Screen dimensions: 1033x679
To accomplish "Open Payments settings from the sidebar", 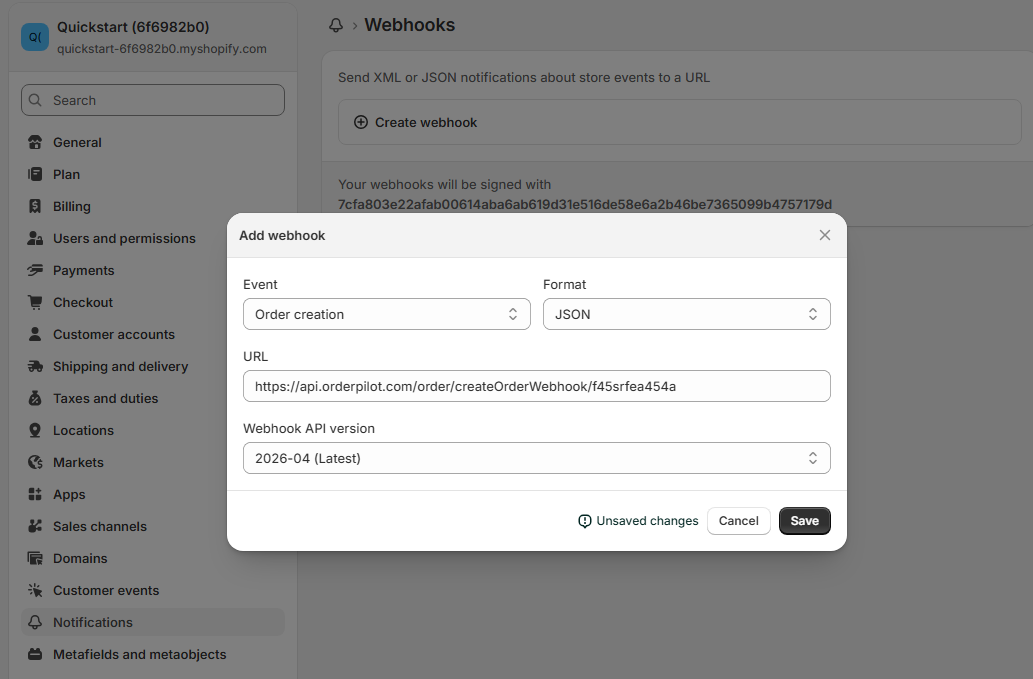I will tap(35, 270).
